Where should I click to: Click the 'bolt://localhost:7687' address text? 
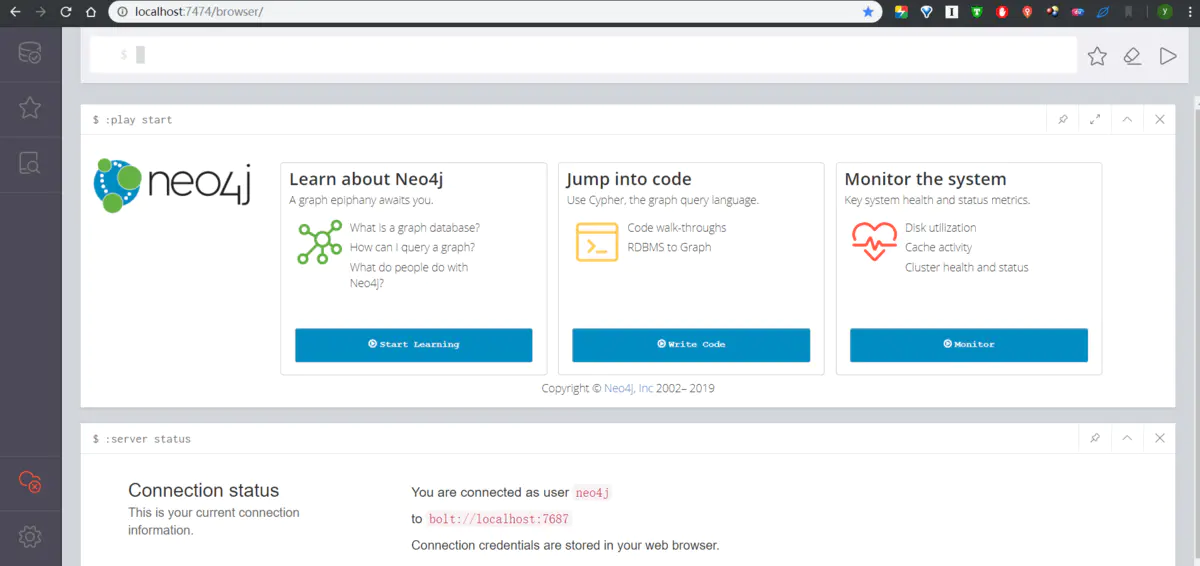click(x=498, y=519)
